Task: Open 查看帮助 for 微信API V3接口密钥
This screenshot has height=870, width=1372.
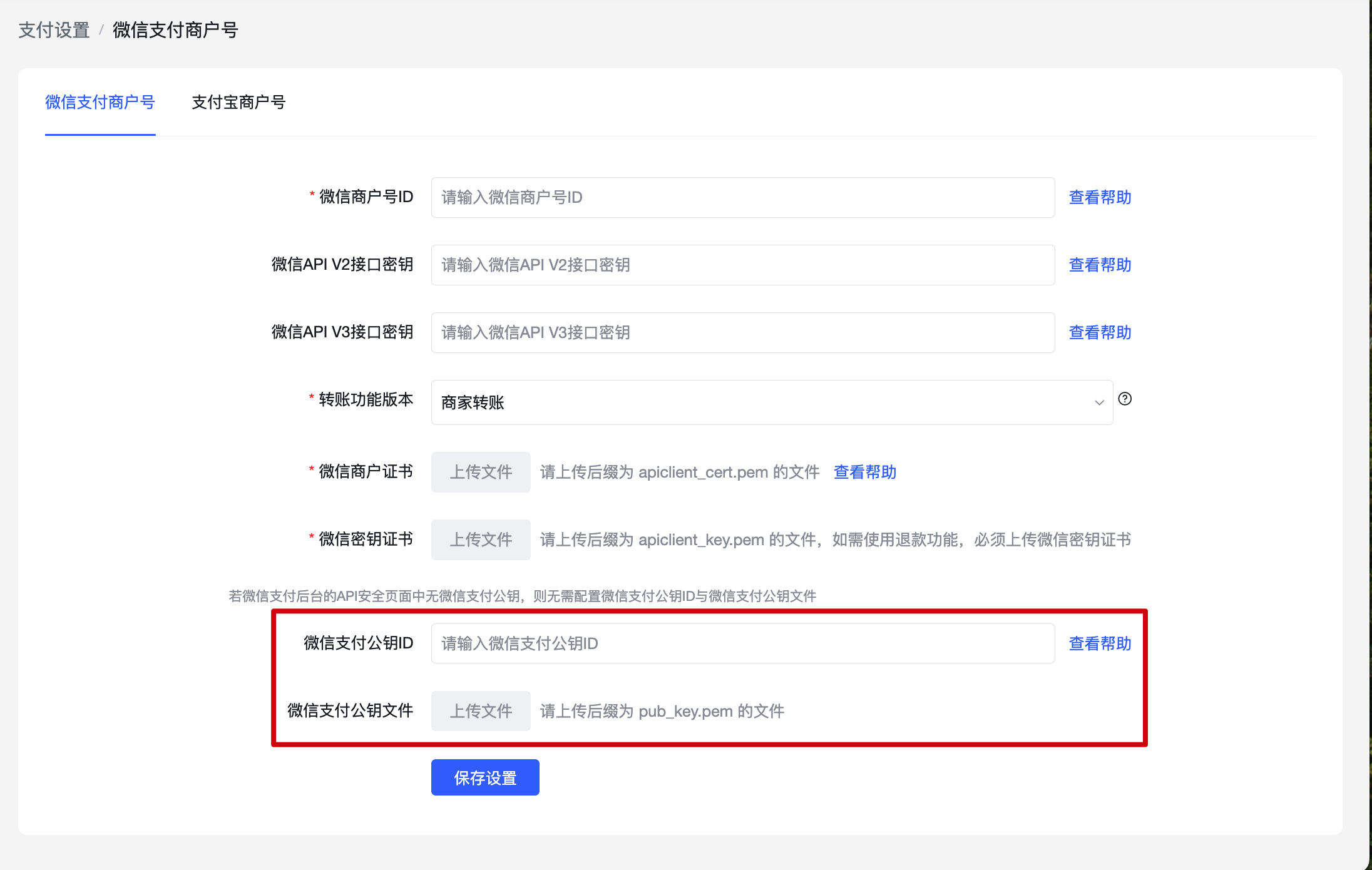Action: click(x=1100, y=333)
